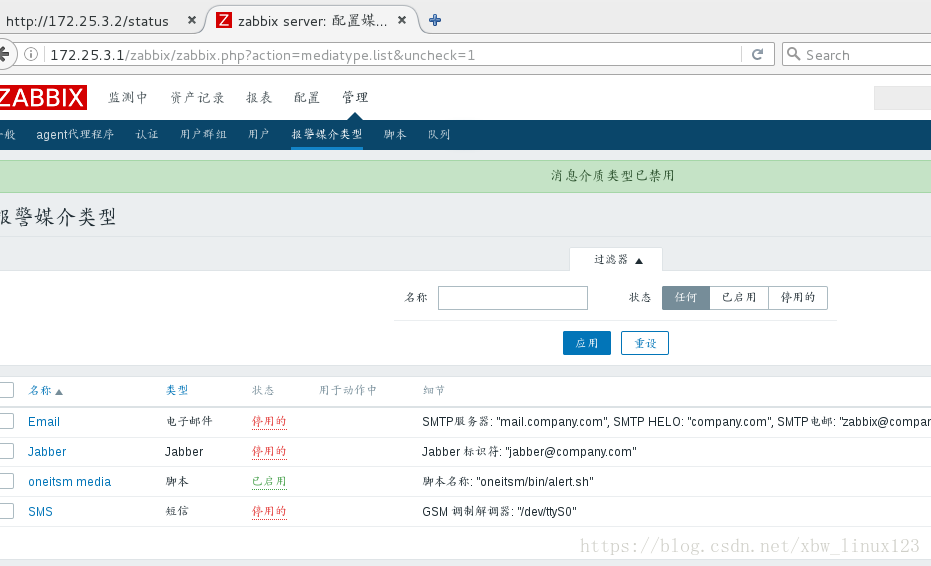Image resolution: width=931 pixels, height=566 pixels.
Task: Click the browser back arrow button
Action: (4, 55)
